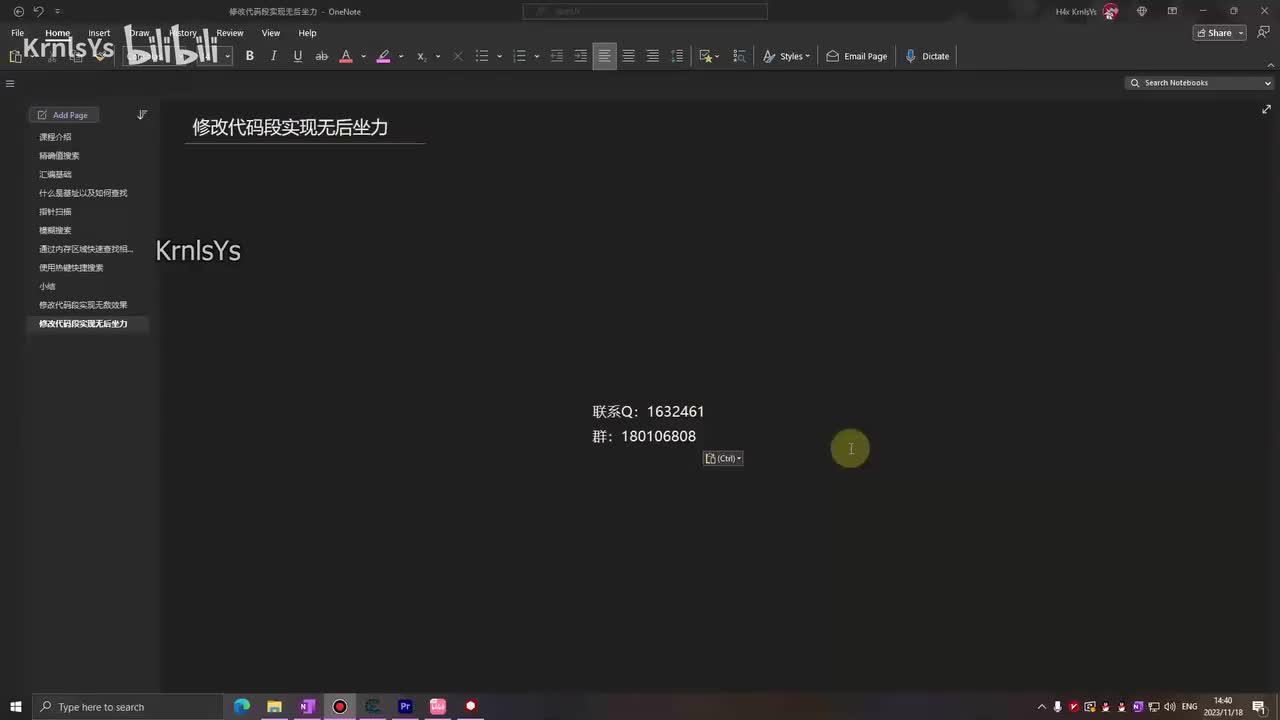The image size is (1280, 720).
Task: Select page 修改代码段实现无后坐力
Action: [87, 324]
